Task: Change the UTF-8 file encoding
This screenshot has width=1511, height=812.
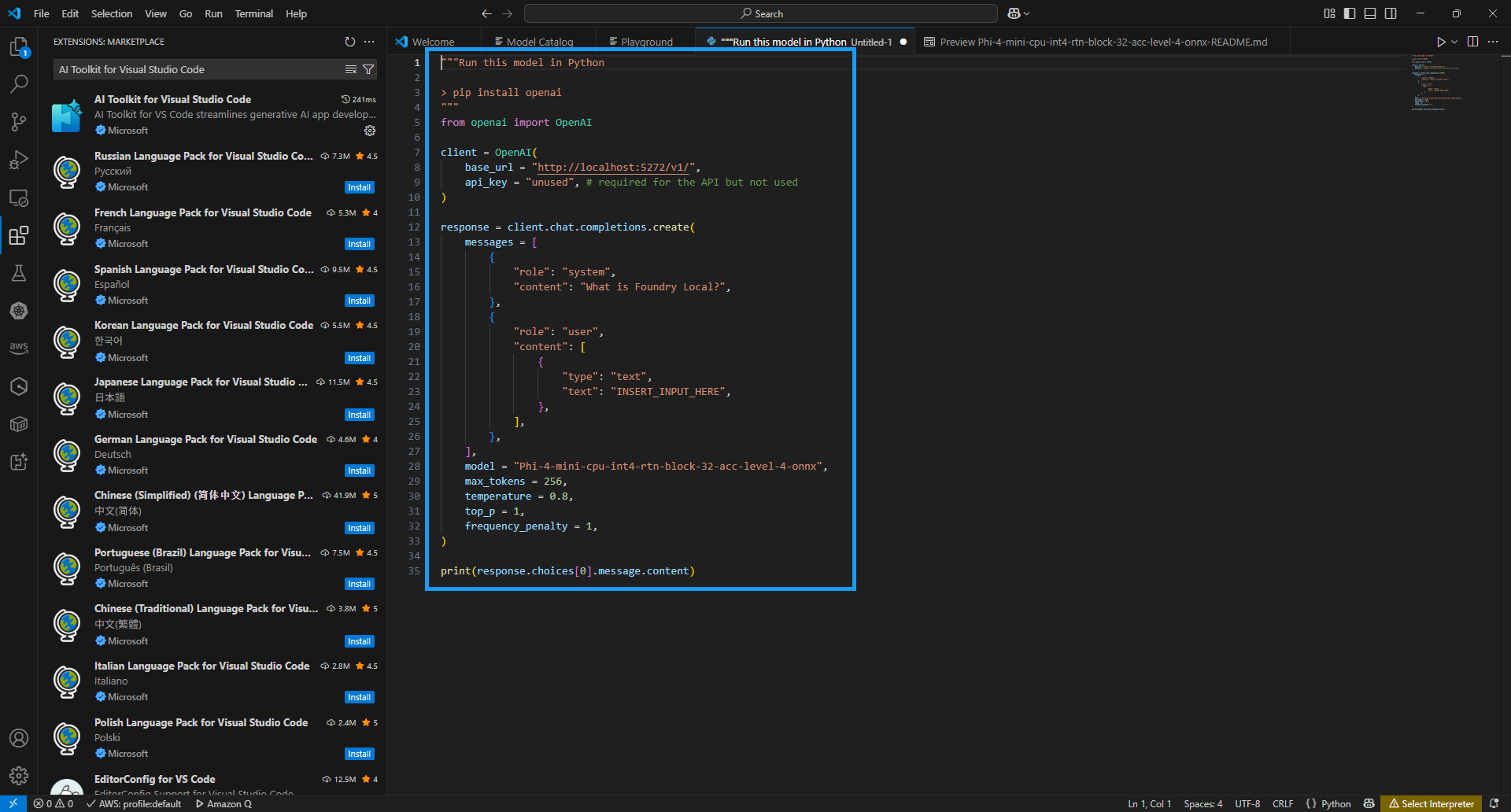Action: click(x=1247, y=803)
